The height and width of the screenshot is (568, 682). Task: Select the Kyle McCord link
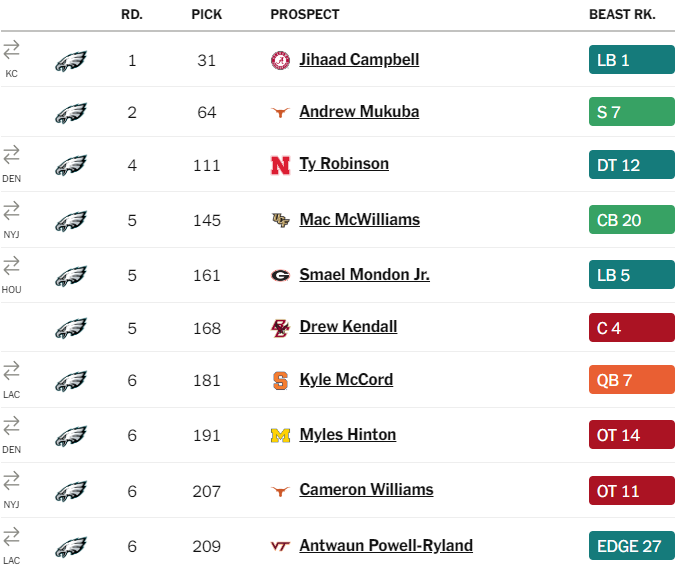point(346,380)
